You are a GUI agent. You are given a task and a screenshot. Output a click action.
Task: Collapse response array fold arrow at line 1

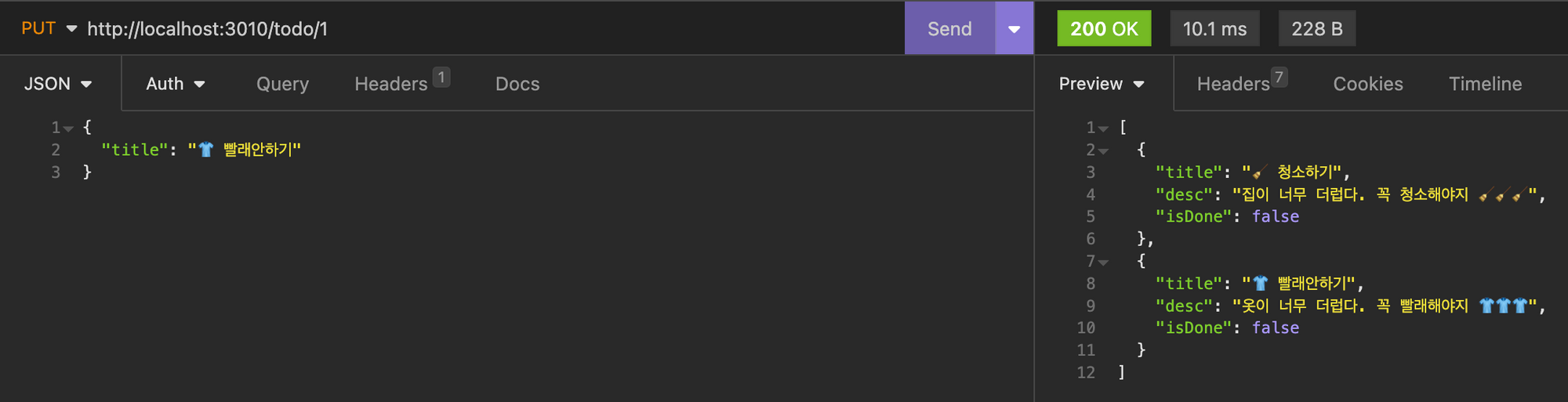coord(1103,129)
